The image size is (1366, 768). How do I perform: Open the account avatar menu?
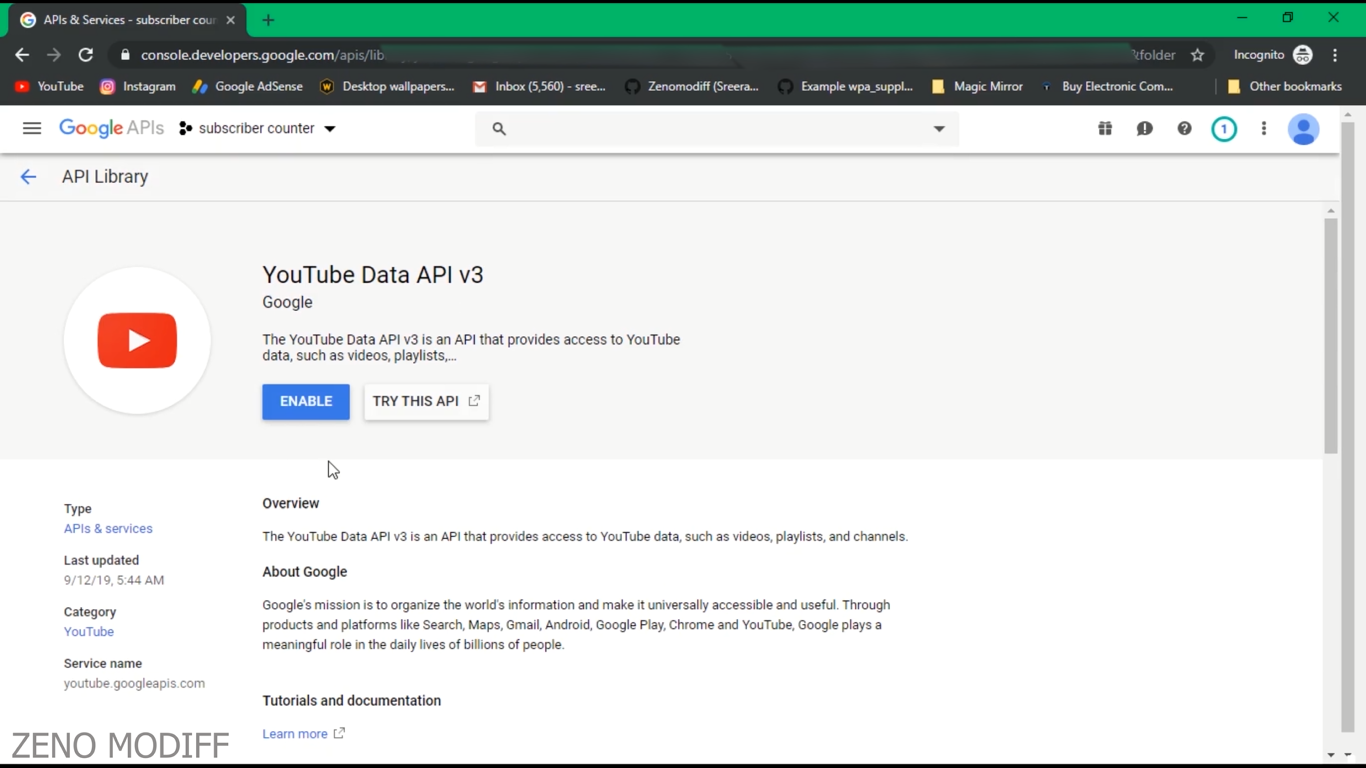click(1303, 129)
